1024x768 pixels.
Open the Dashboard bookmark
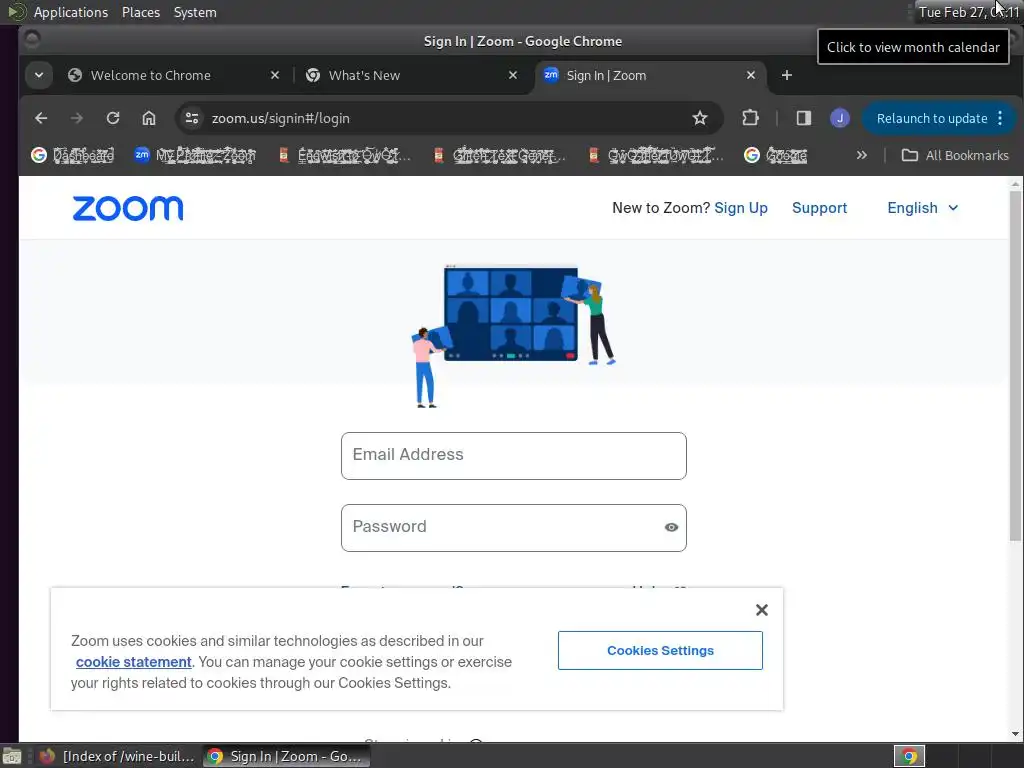73,155
